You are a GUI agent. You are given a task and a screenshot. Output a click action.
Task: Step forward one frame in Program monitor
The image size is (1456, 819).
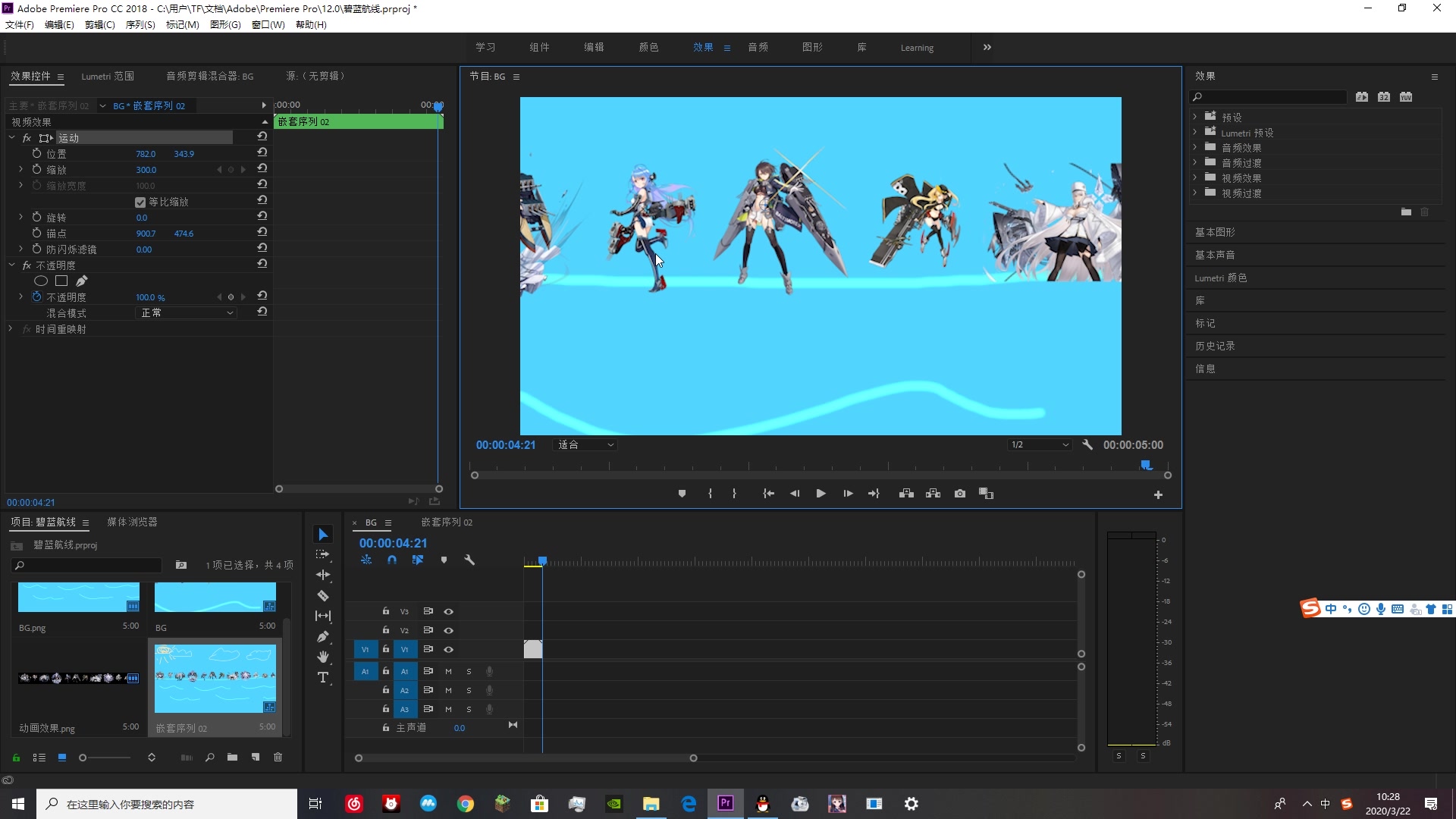pos(848,494)
